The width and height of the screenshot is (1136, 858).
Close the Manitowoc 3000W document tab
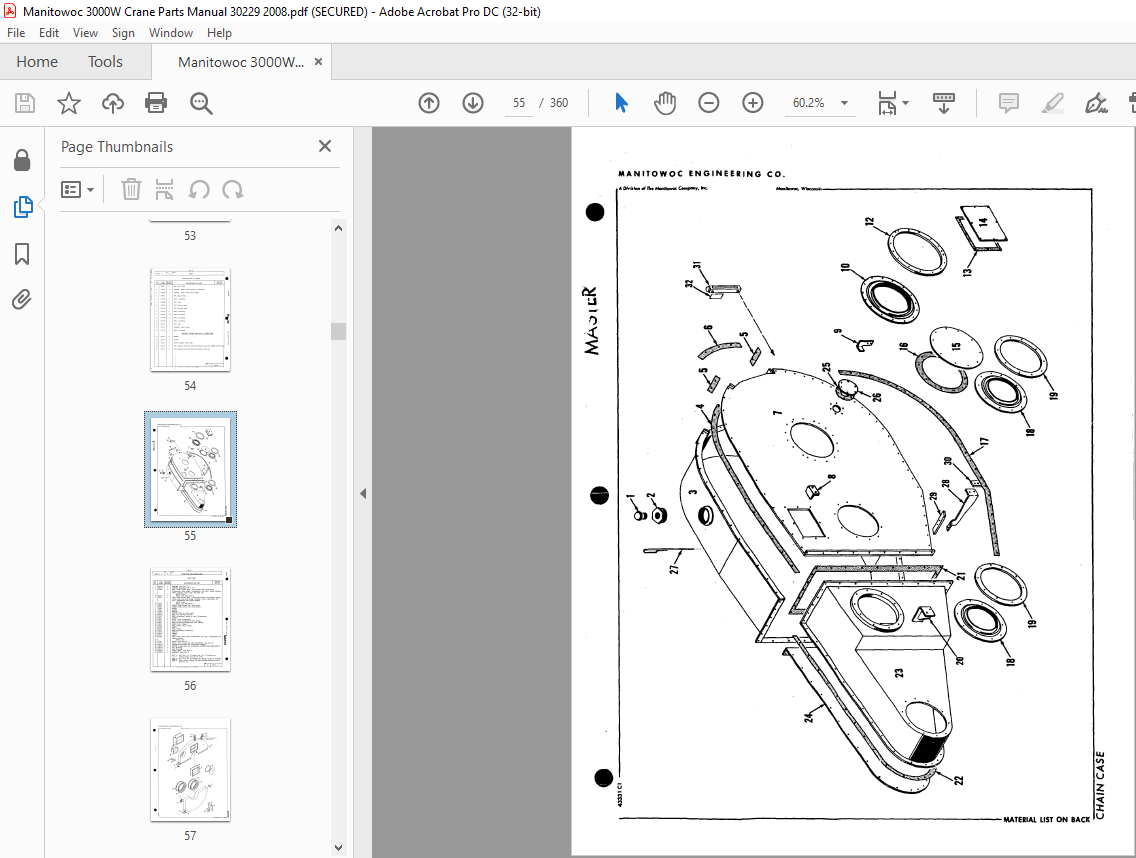(318, 62)
